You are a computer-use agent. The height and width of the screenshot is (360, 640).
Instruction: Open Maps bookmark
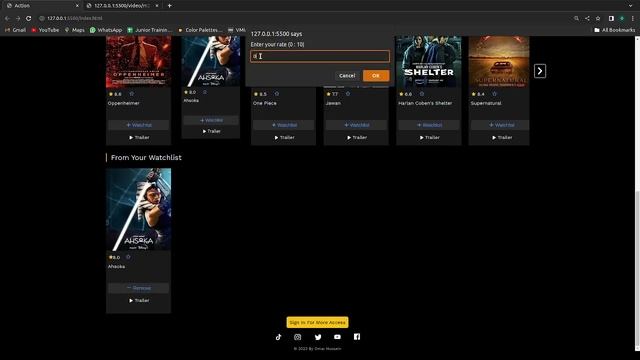[x=74, y=30]
